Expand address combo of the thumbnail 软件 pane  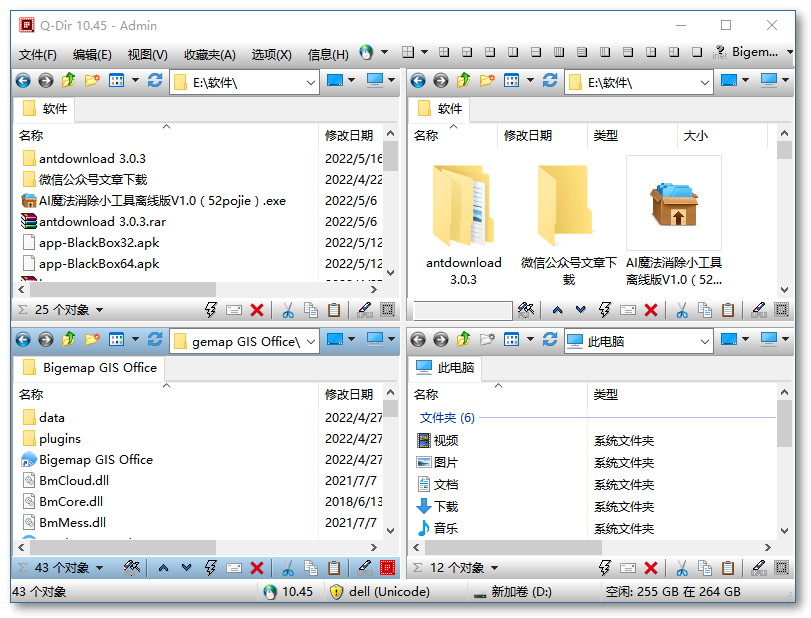[704, 83]
